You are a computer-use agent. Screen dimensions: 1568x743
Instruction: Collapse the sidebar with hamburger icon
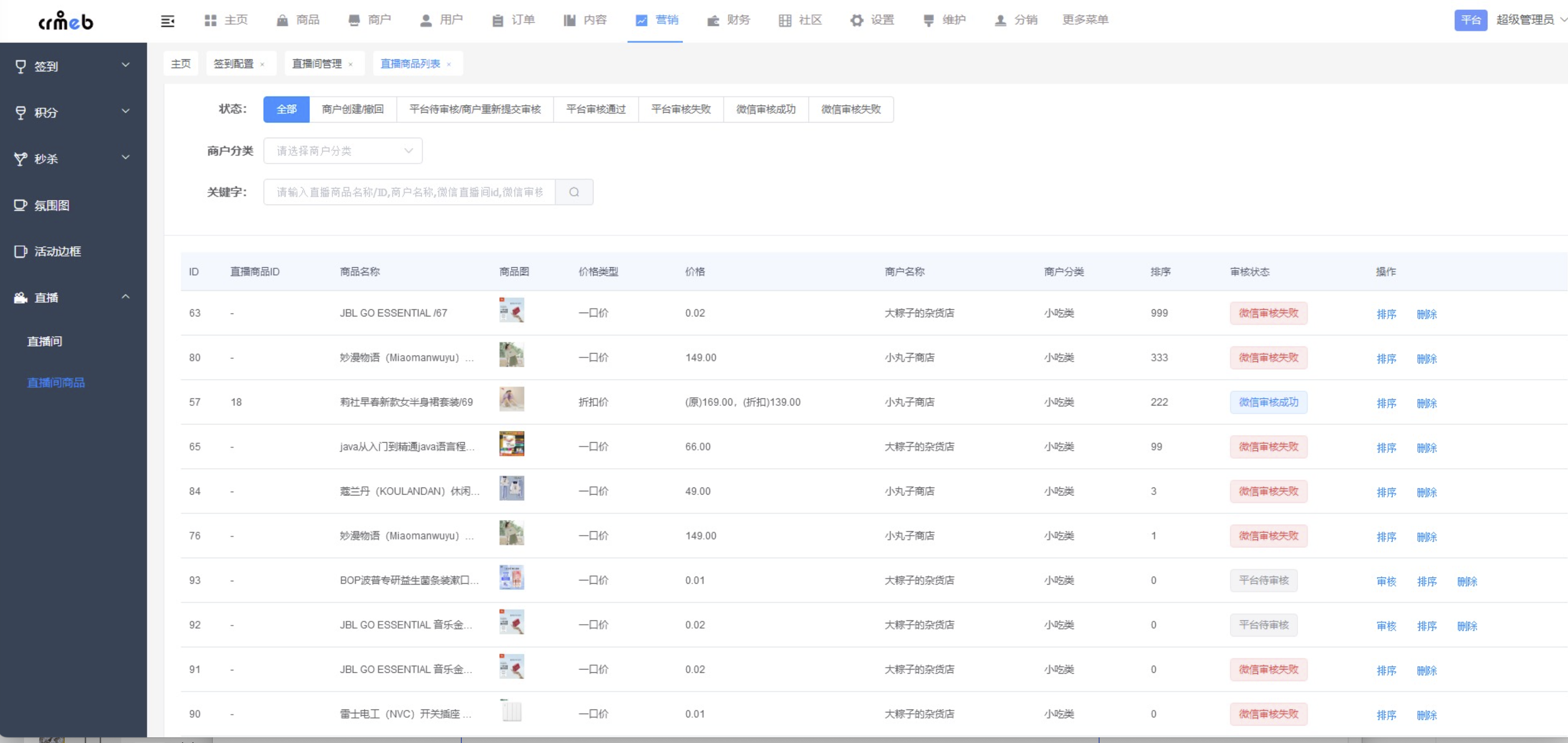pyautogui.click(x=167, y=21)
